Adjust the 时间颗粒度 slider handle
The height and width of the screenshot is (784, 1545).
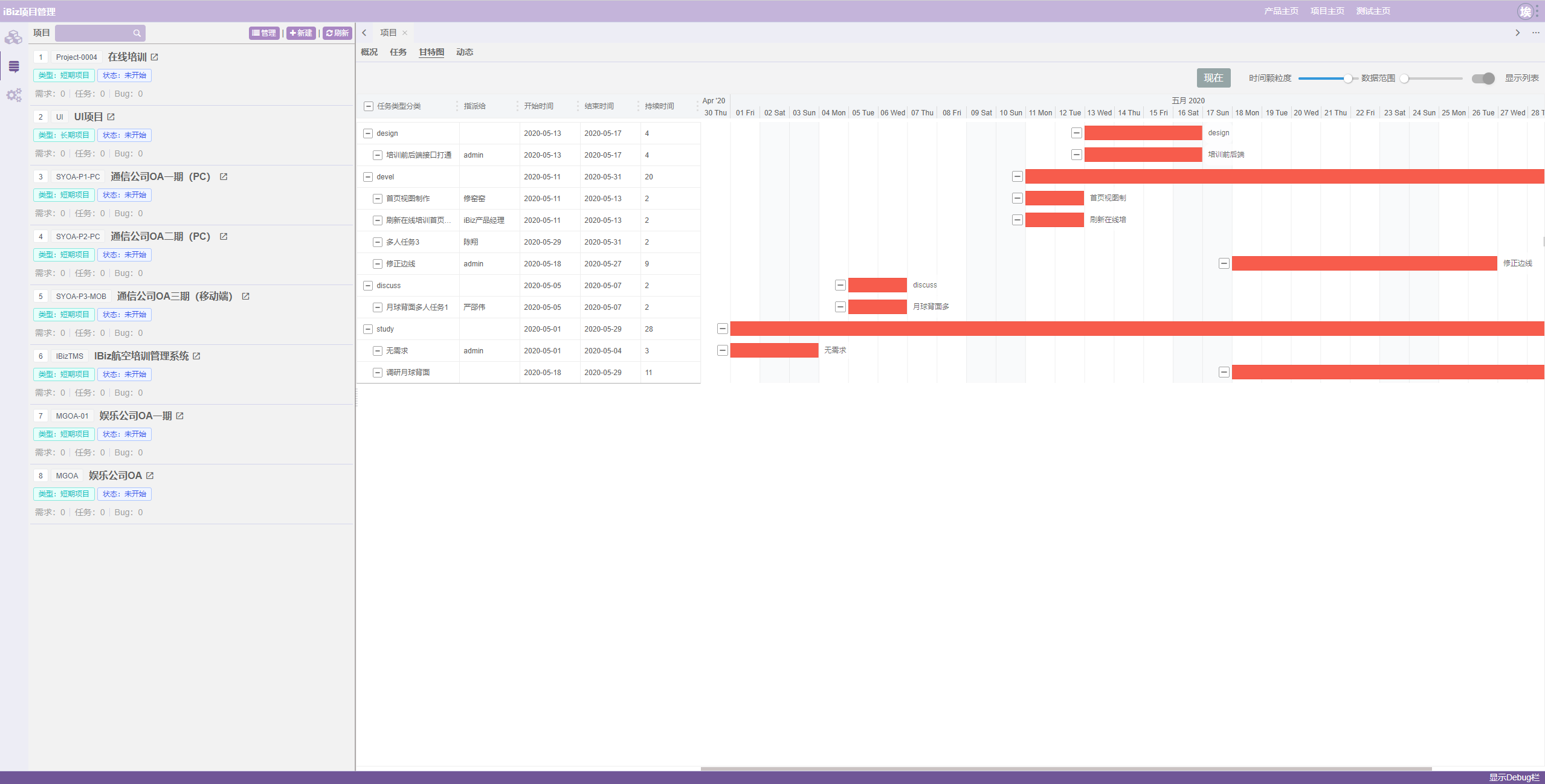tap(1348, 79)
